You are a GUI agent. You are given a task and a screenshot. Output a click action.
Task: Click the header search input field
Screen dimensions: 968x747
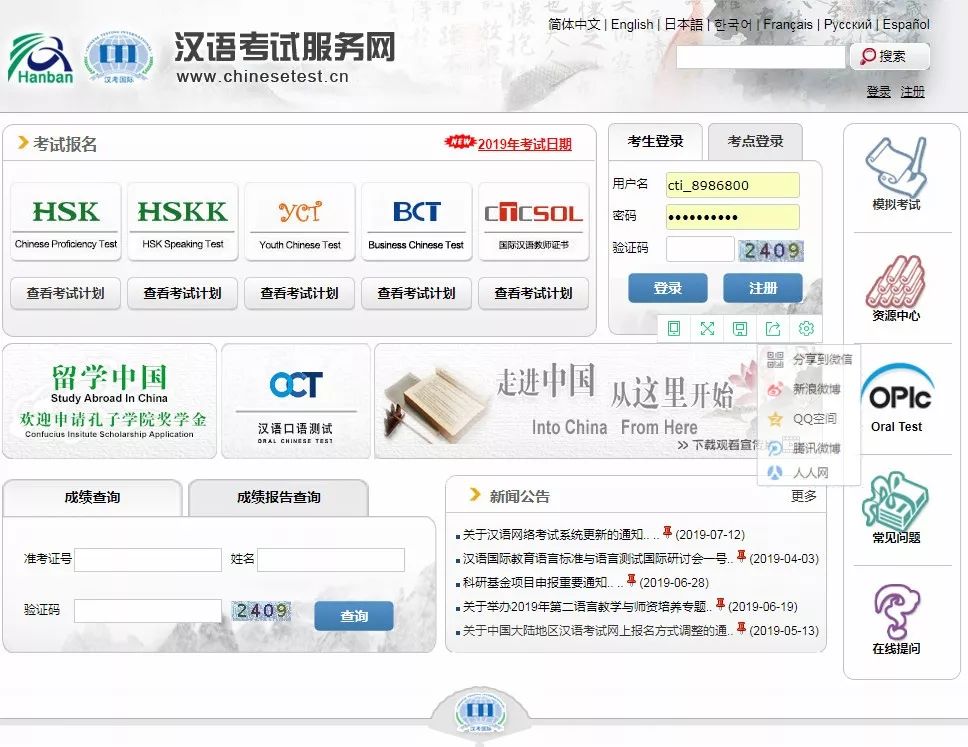tap(761, 57)
